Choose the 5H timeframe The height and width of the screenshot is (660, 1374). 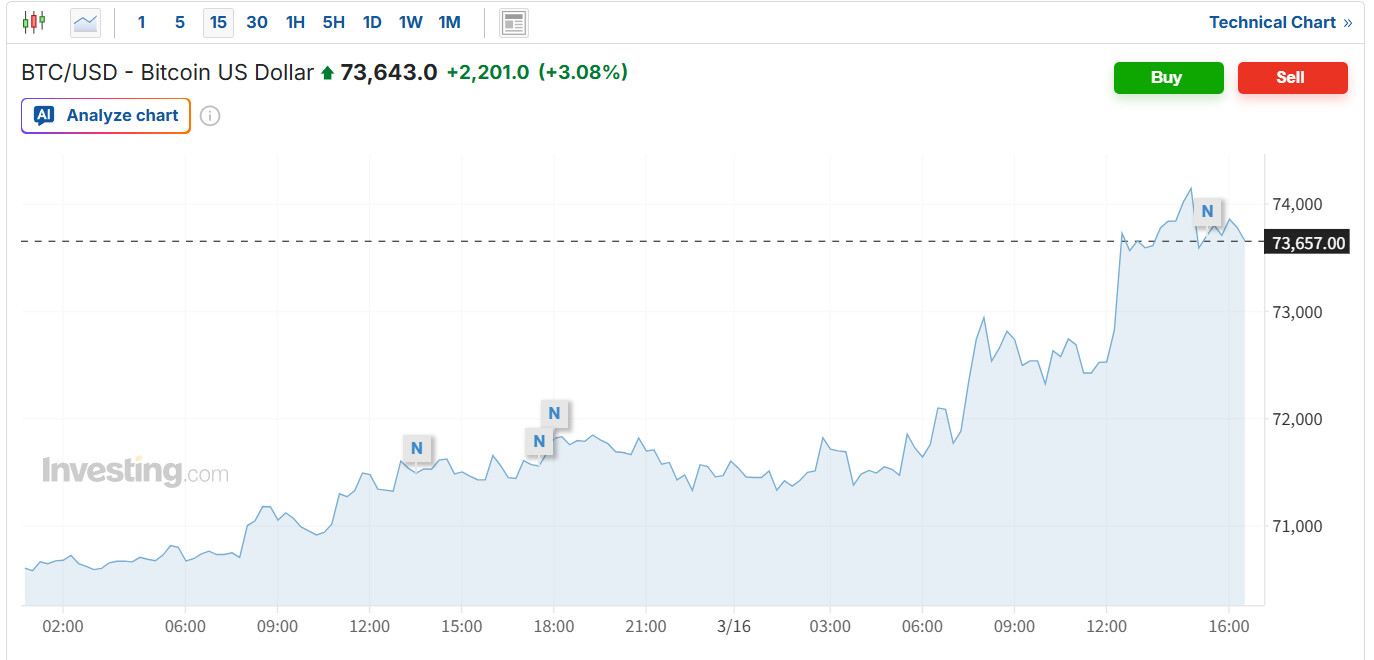334,22
